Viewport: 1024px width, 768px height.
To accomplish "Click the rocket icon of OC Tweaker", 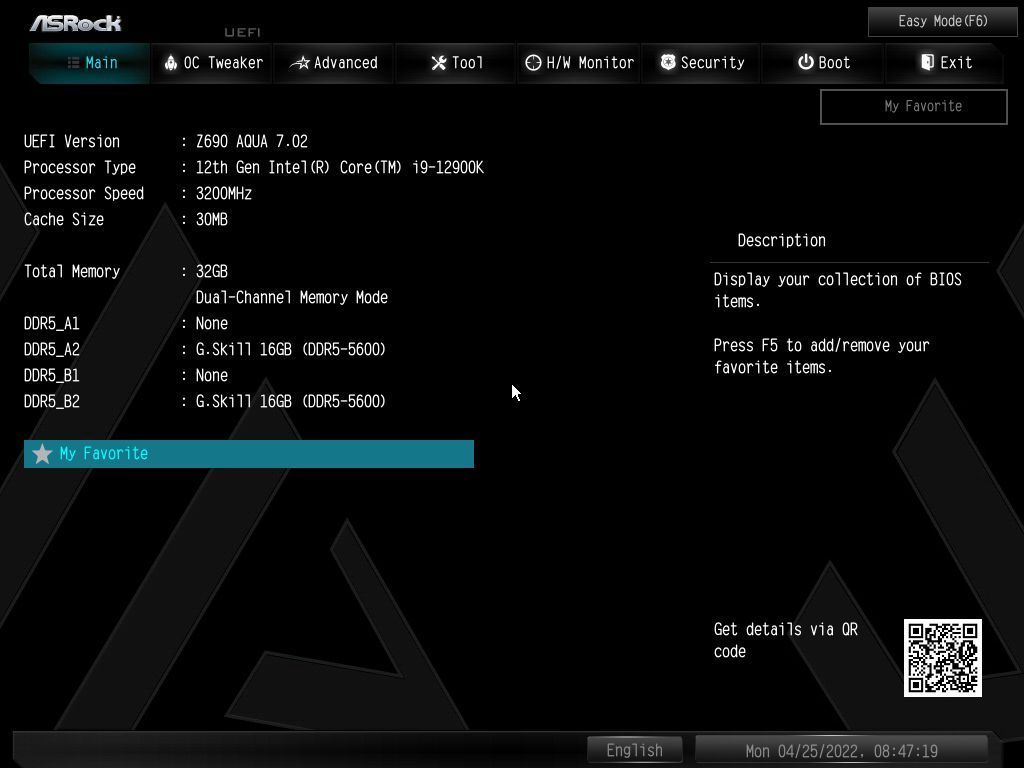I will 170,63.
